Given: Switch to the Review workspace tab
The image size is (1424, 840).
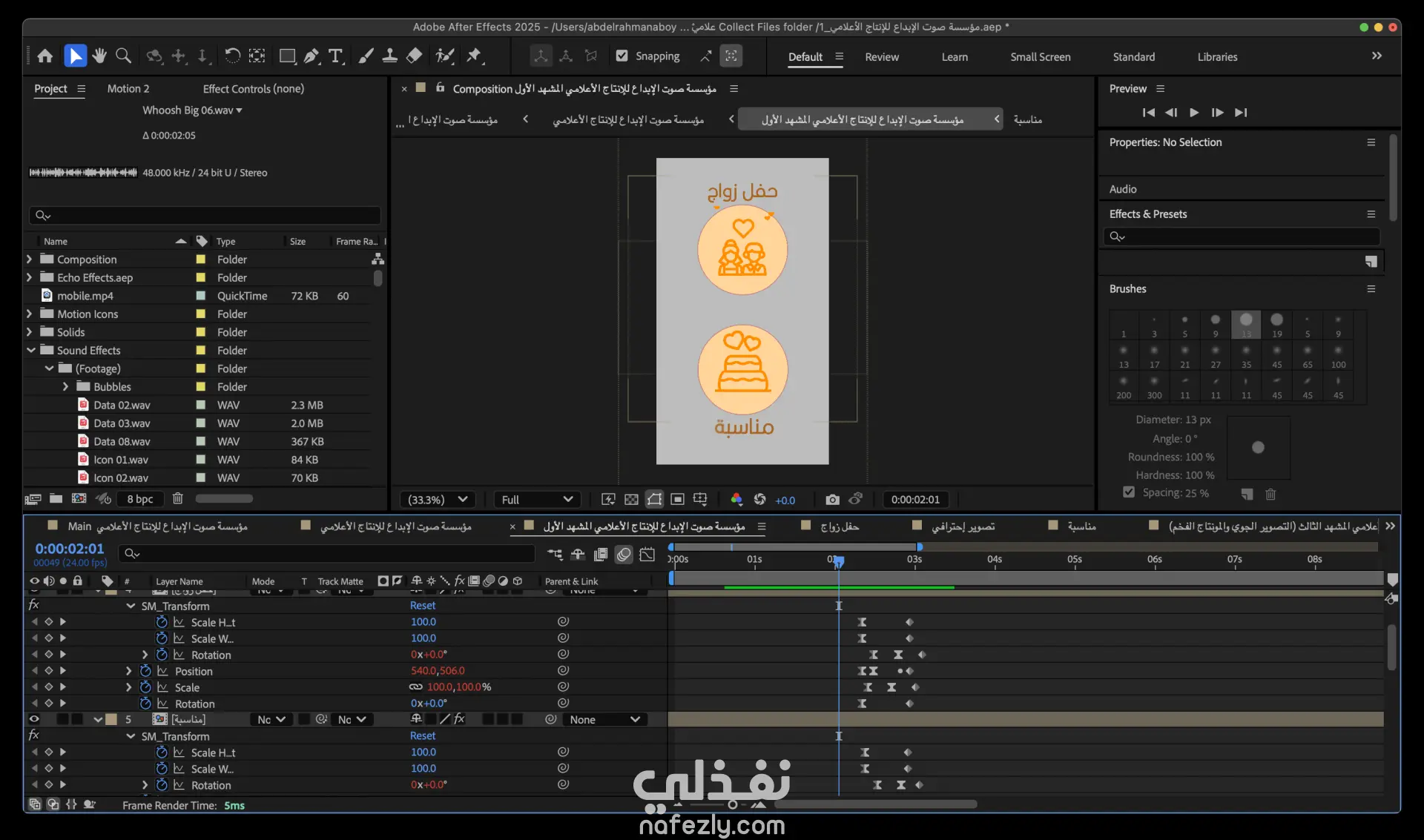Looking at the screenshot, I should pos(881,57).
